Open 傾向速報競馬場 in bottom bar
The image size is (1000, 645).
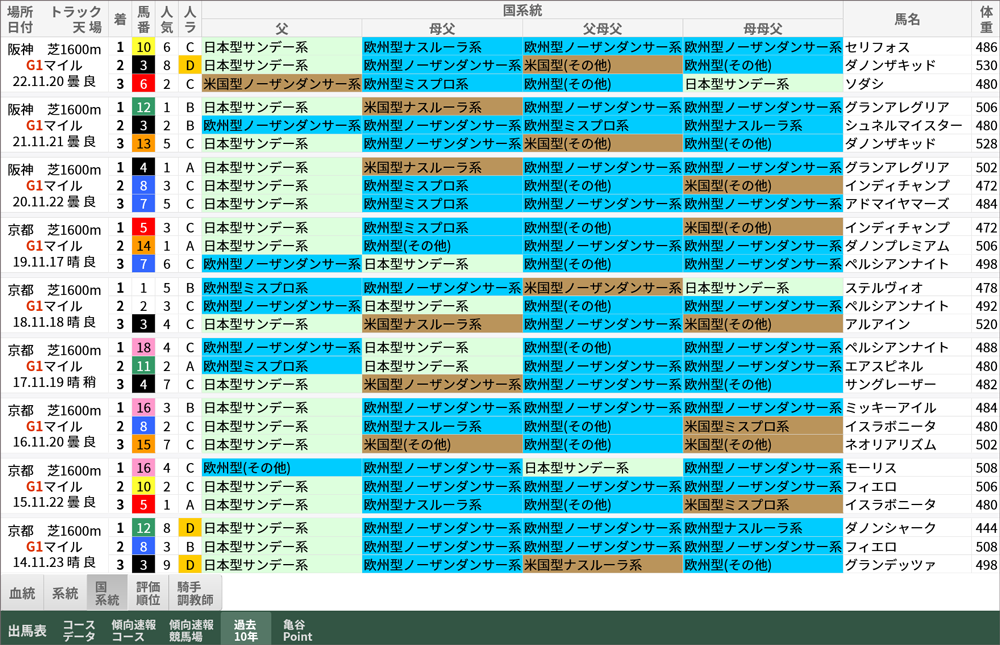[x=191, y=630]
